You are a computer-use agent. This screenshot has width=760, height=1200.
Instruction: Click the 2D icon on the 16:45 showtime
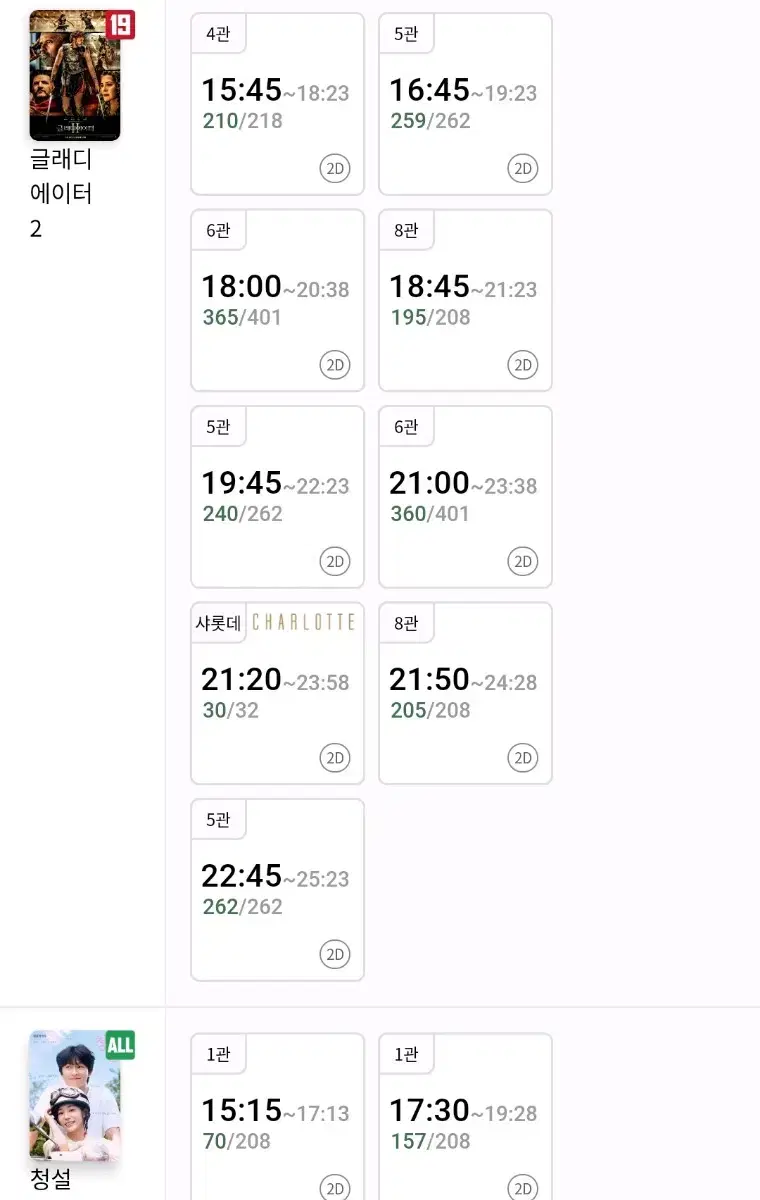coord(523,168)
